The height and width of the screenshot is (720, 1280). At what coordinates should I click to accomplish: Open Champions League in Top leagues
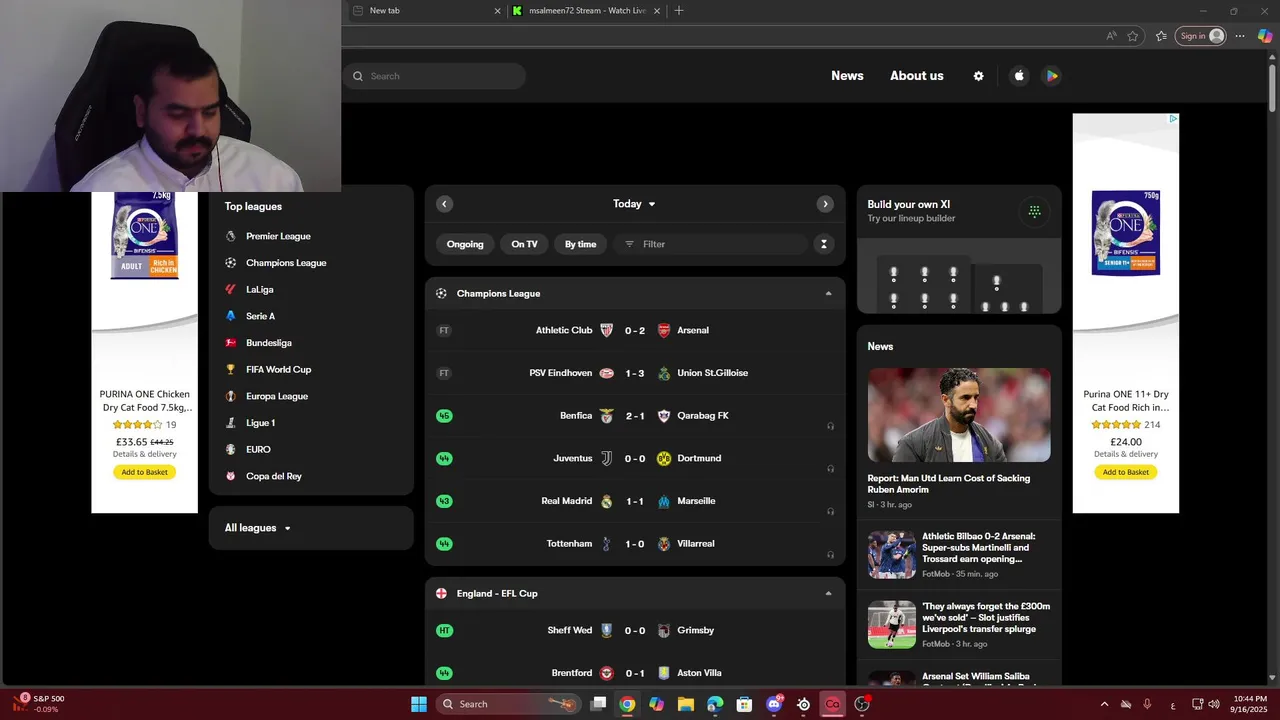286,263
